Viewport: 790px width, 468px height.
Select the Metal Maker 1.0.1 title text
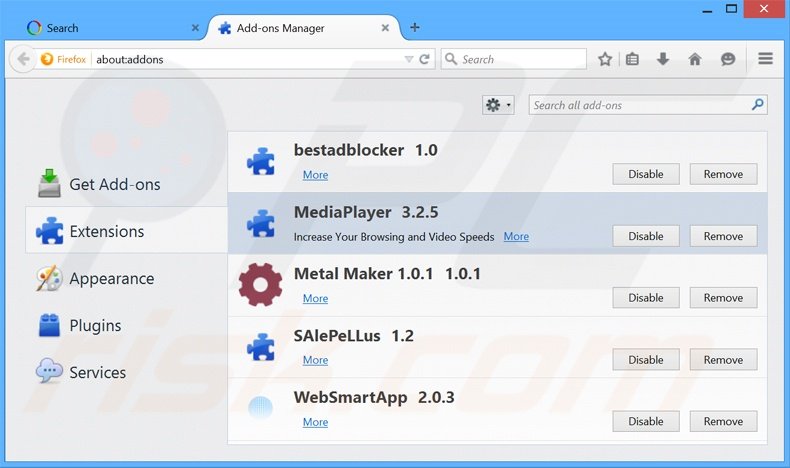coord(387,274)
